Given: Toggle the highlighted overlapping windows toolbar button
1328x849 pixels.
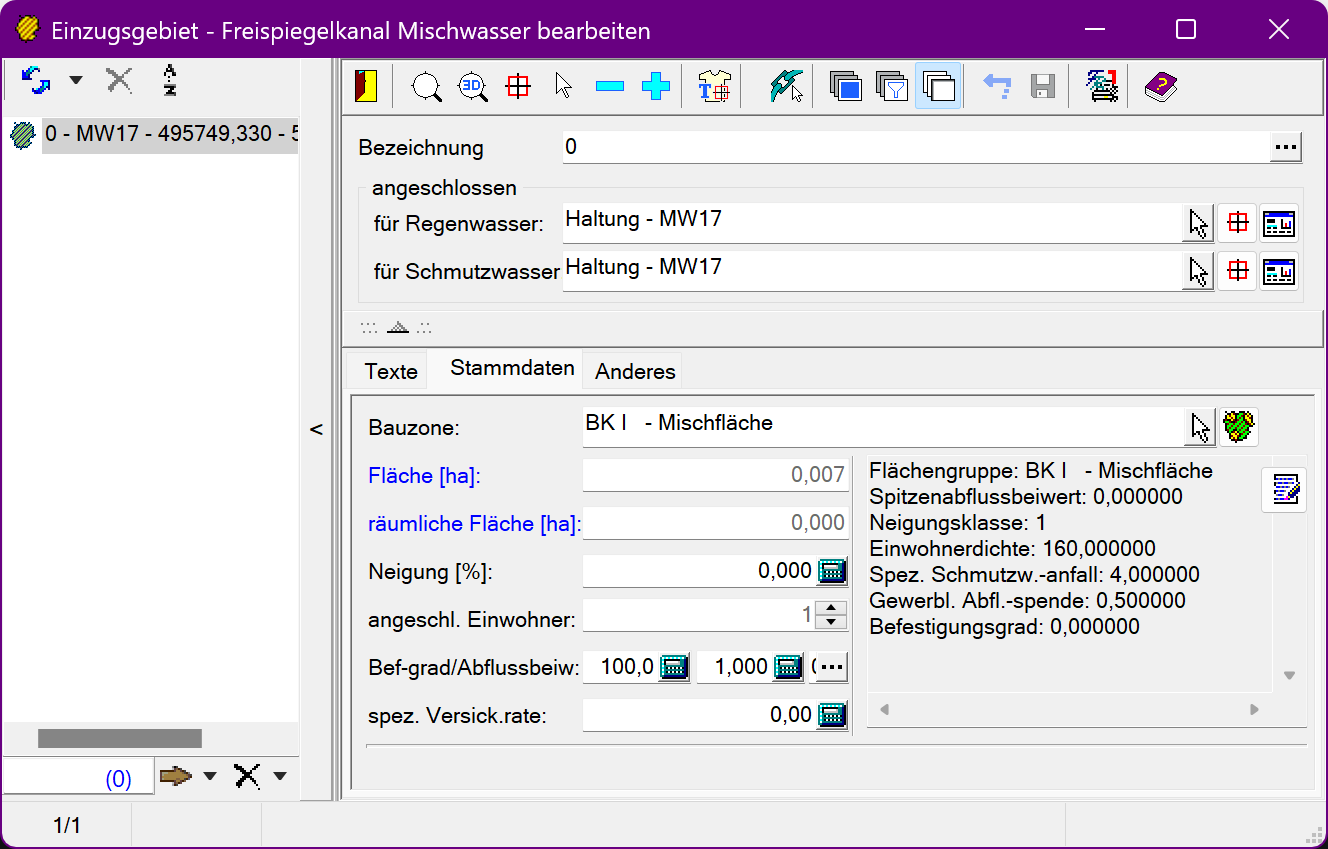Looking at the screenshot, I should point(938,87).
